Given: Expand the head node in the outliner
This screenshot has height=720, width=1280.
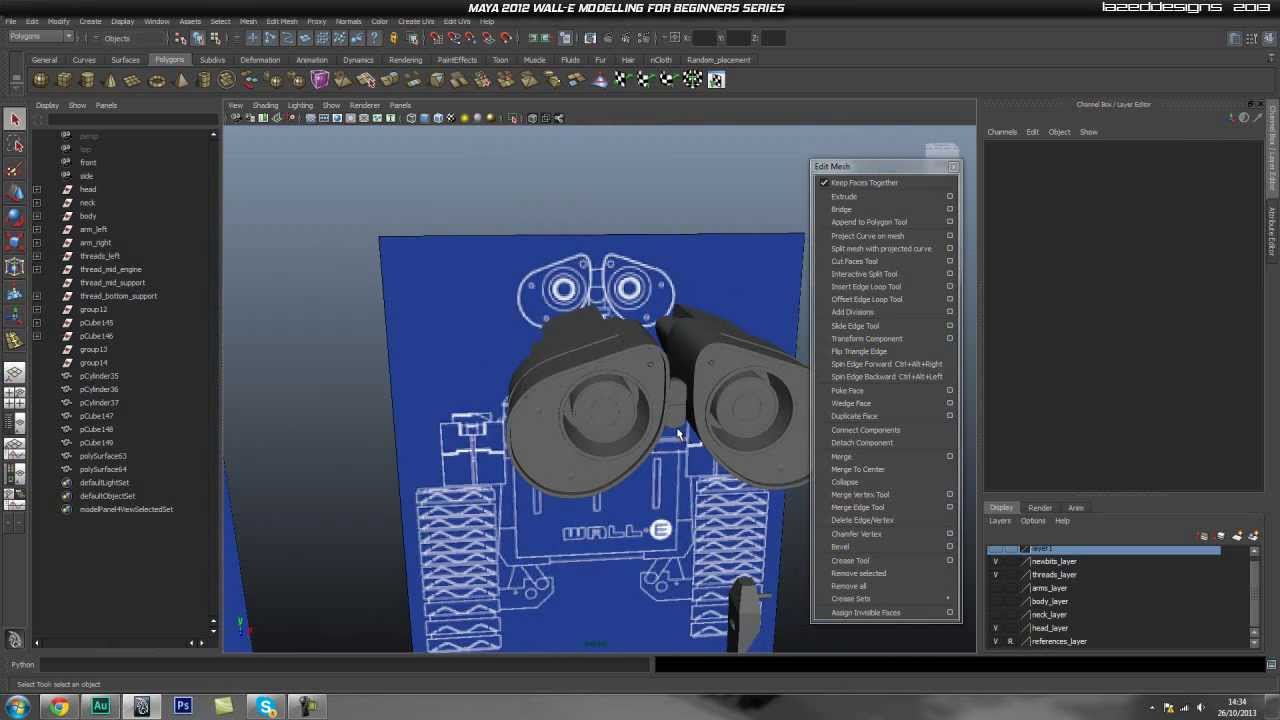Looking at the screenshot, I should click(x=37, y=189).
